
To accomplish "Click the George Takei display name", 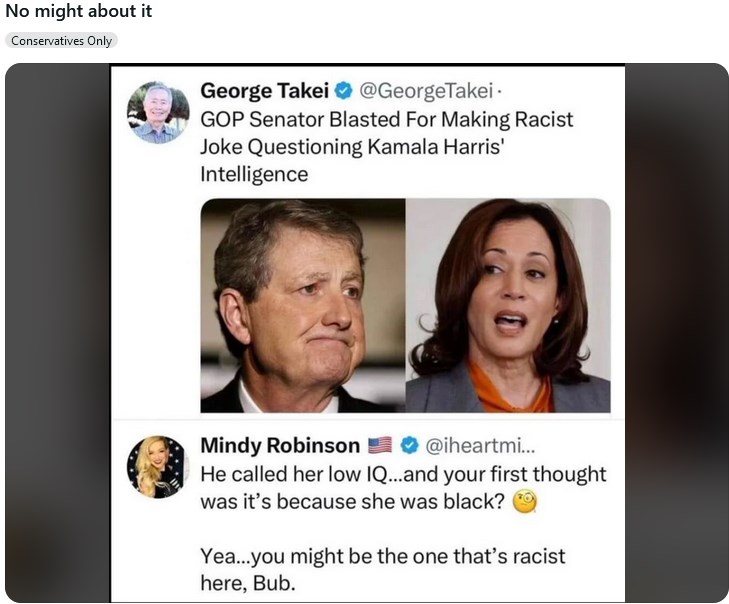I will [x=264, y=91].
